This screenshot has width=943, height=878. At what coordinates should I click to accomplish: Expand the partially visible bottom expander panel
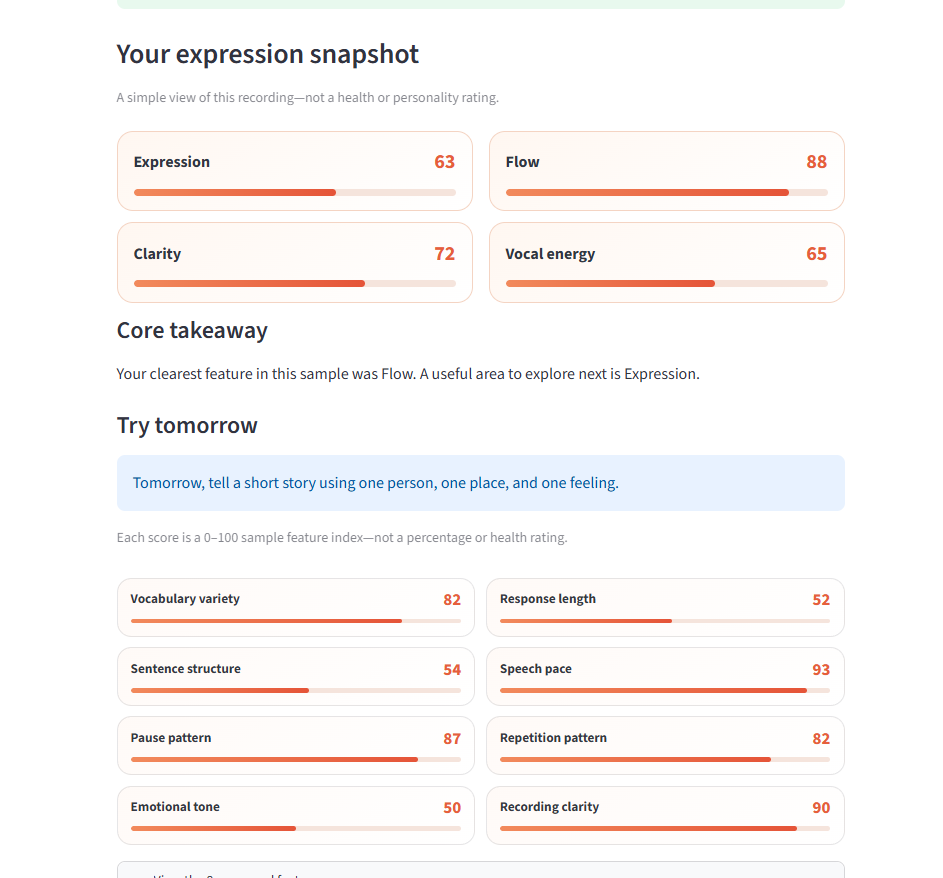(481, 870)
